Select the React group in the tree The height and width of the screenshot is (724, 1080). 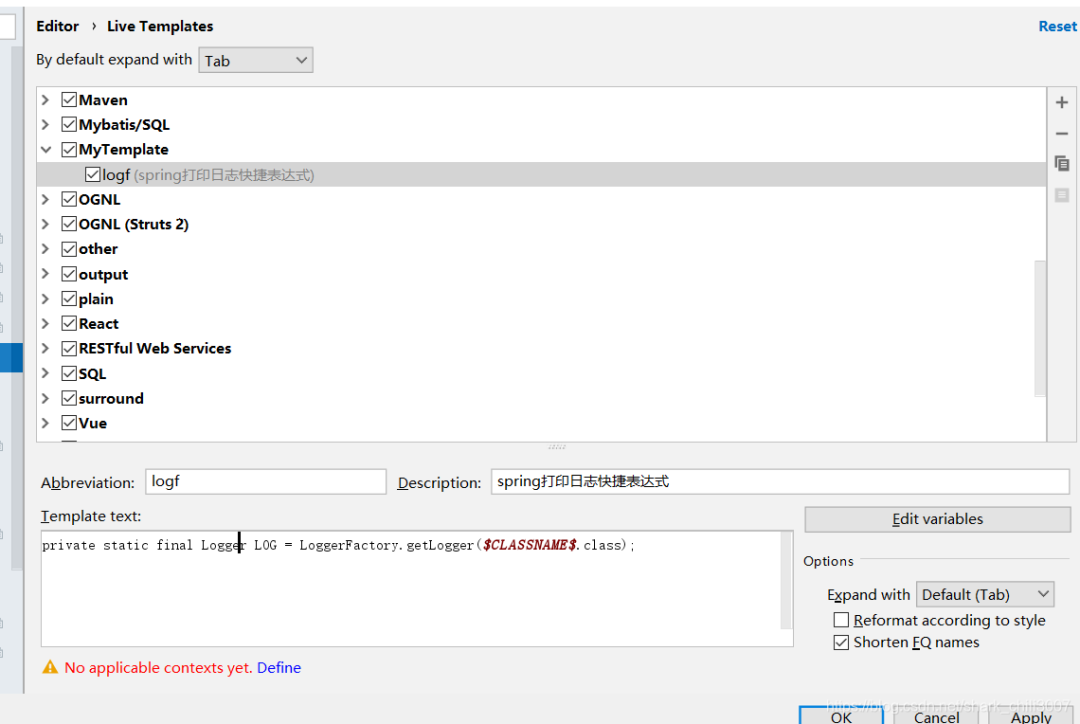[98, 324]
